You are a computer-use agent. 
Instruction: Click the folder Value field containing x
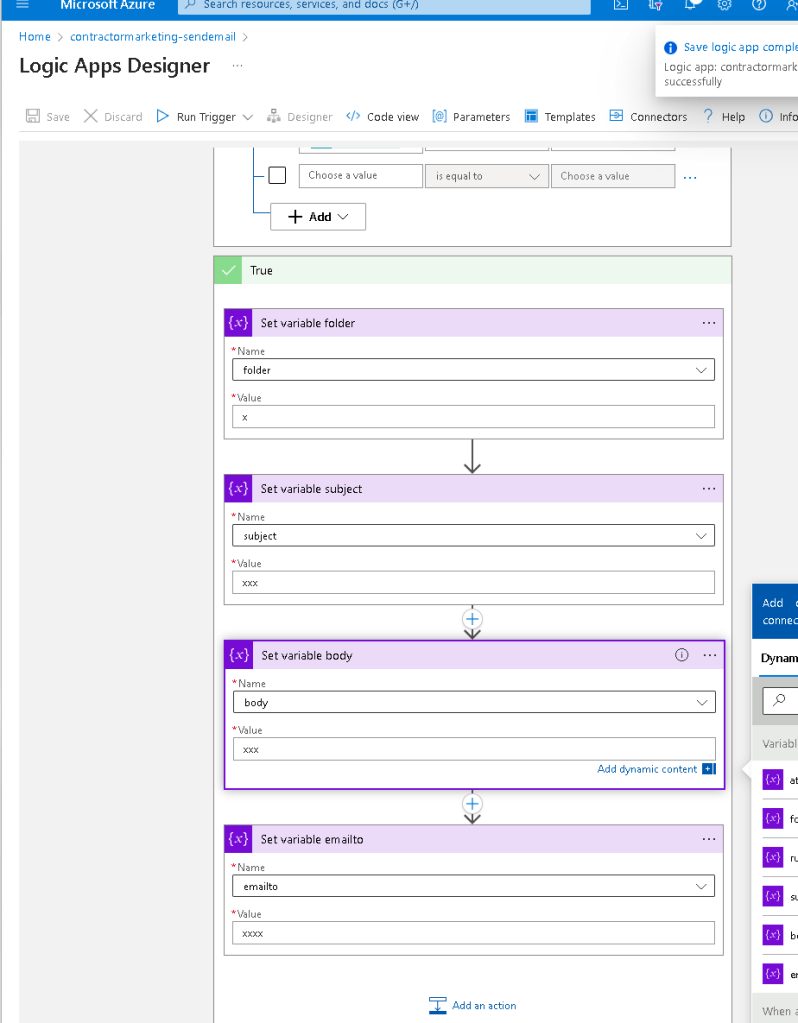(x=473, y=417)
